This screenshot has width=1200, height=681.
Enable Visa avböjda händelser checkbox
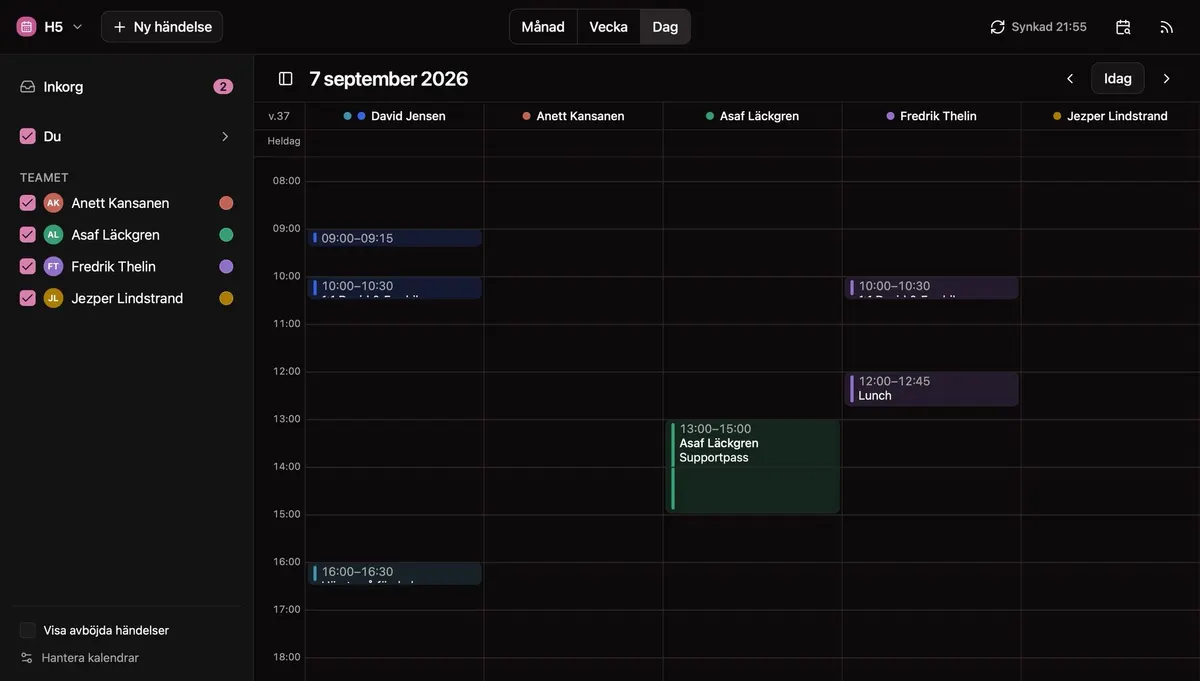point(28,630)
